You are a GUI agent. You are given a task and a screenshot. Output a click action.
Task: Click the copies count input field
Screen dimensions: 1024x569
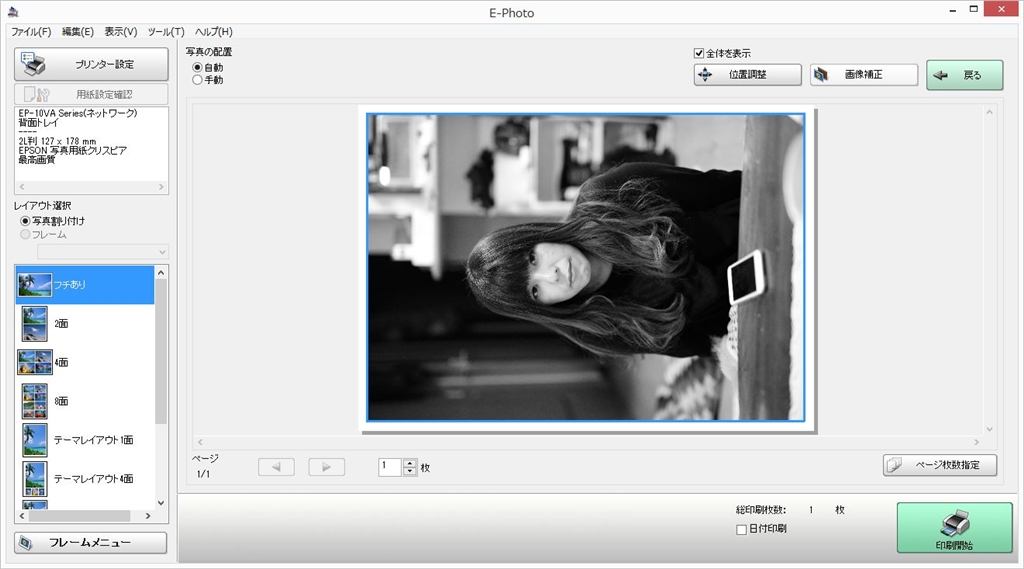tap(390, 467)
